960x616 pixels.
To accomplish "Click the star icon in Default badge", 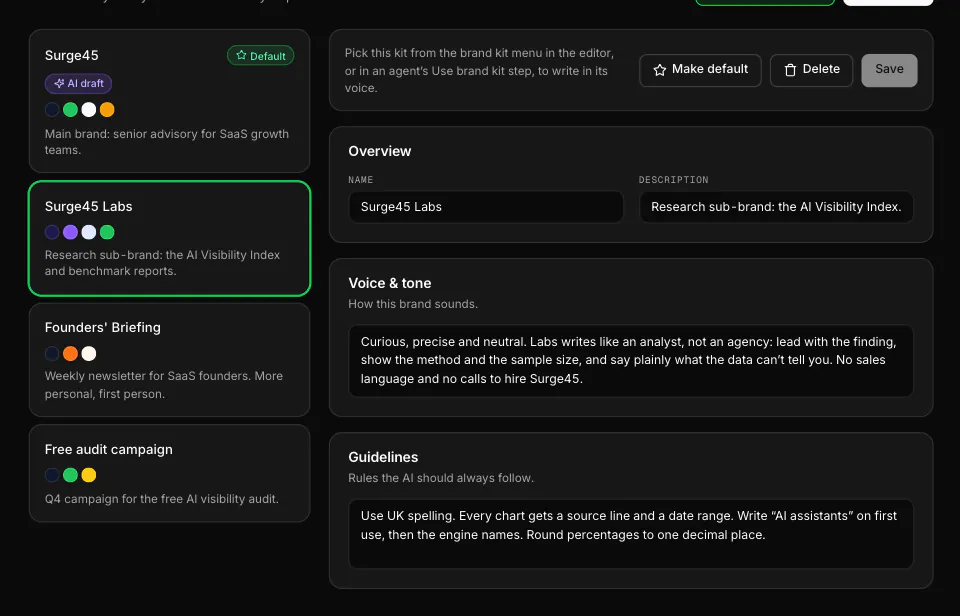I will [x=241, y=55].
